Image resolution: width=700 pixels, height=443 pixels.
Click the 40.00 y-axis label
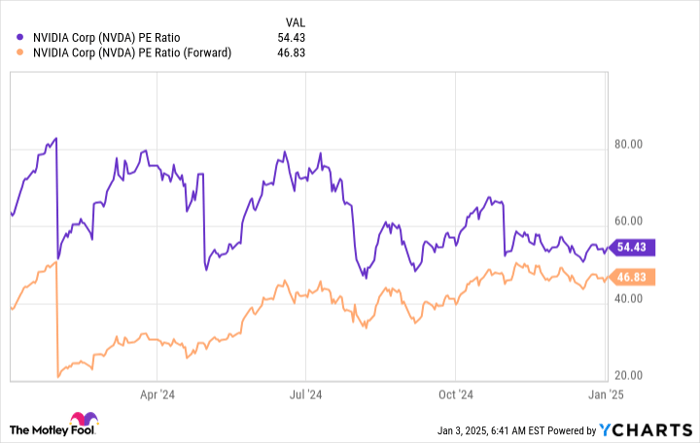tap(630, 298)
